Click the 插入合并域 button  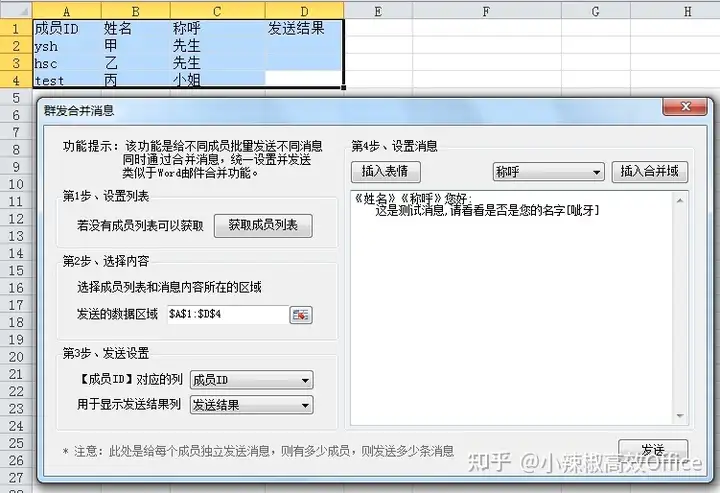pyautogui.click(x=649, y=172)
